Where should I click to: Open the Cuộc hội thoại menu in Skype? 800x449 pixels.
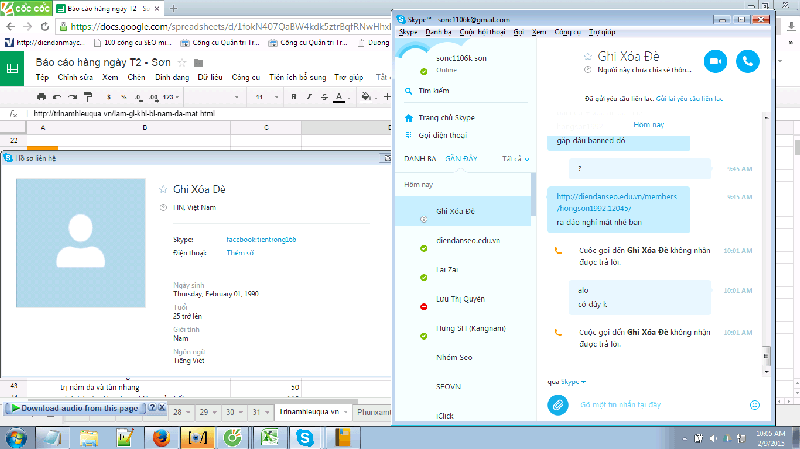(482, 32)
